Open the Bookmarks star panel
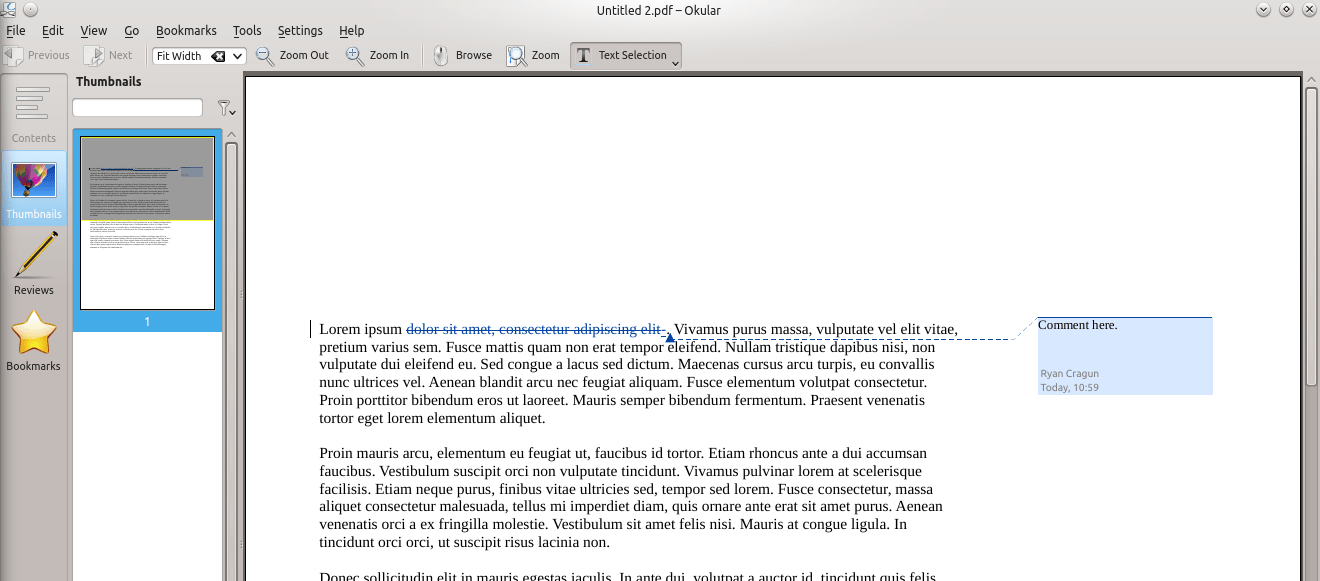Viewport: 1320px width, 581px height. (x=34, y=340)
